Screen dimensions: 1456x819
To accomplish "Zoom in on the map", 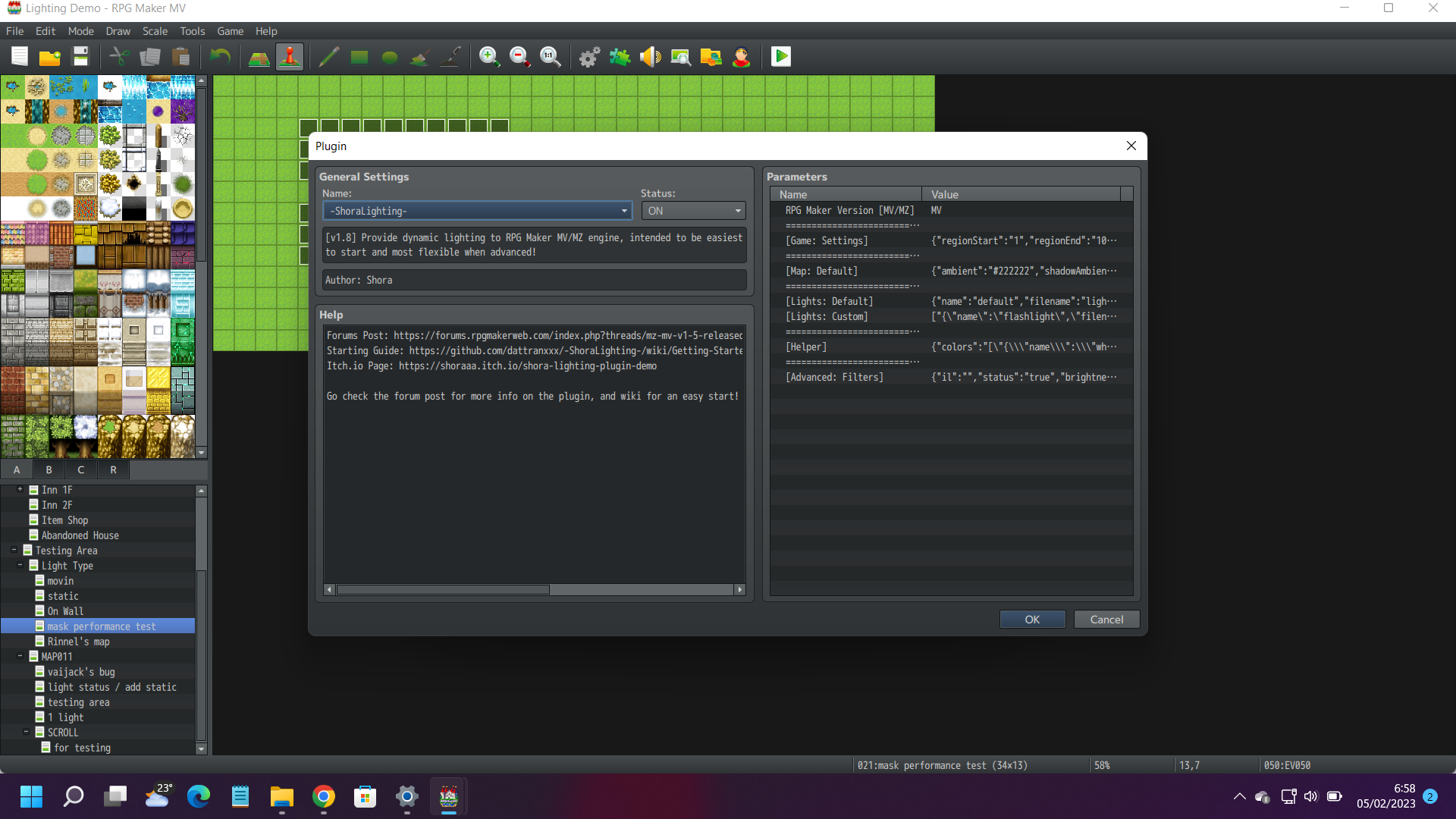I will pos(490,57).
